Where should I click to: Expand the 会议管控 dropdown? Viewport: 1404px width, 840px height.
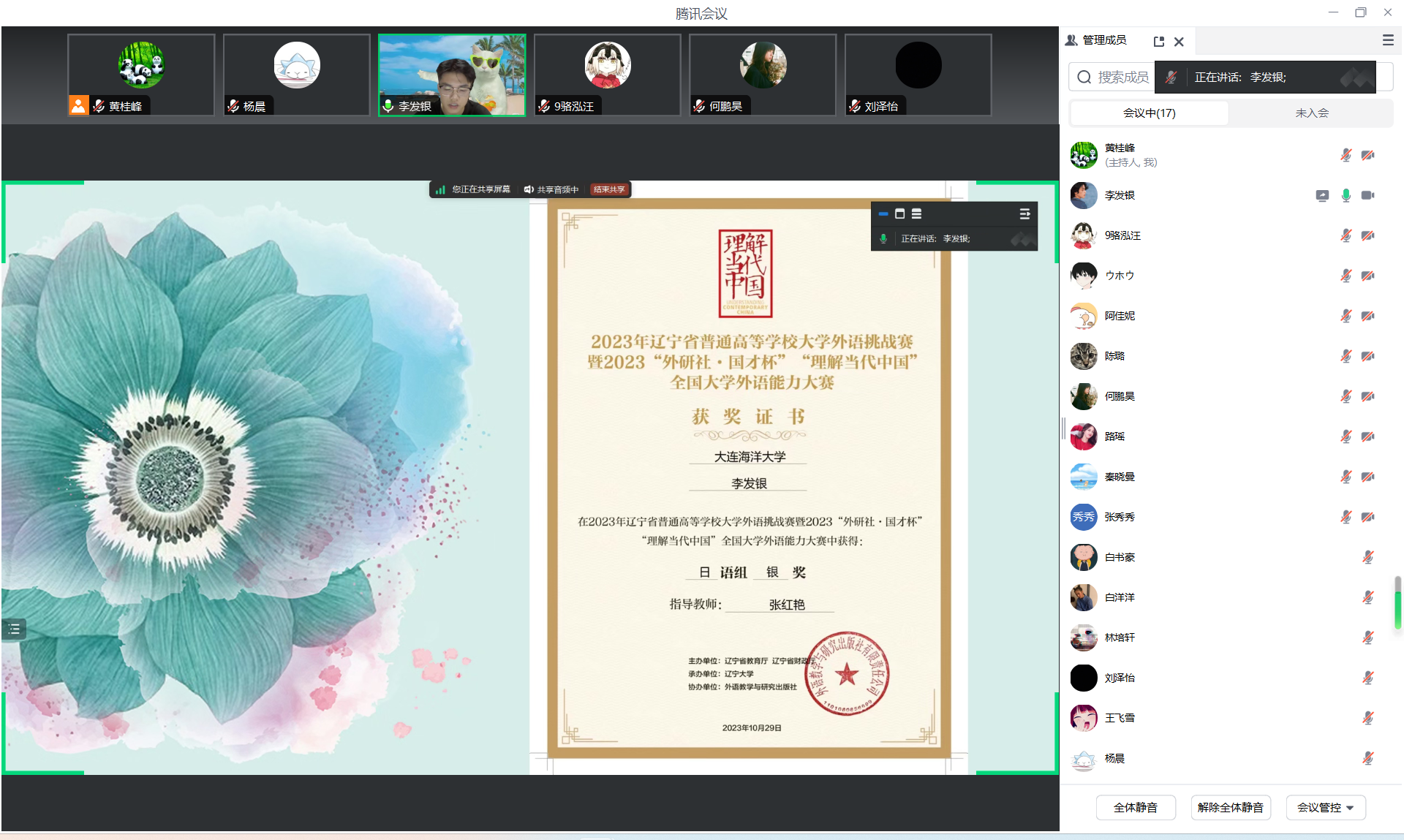[1325, 807]
